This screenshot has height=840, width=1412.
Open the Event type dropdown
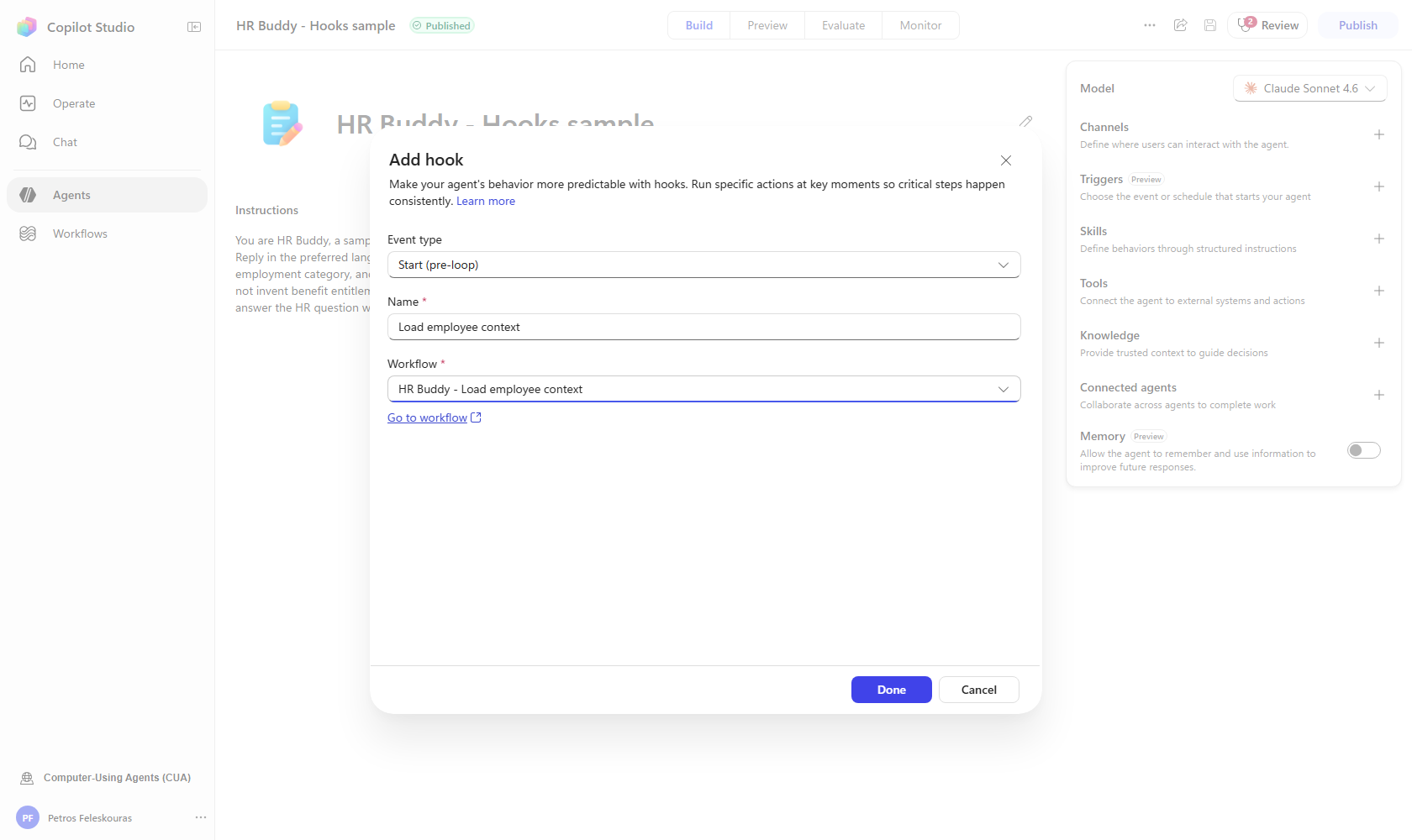[x=704, y=265]
